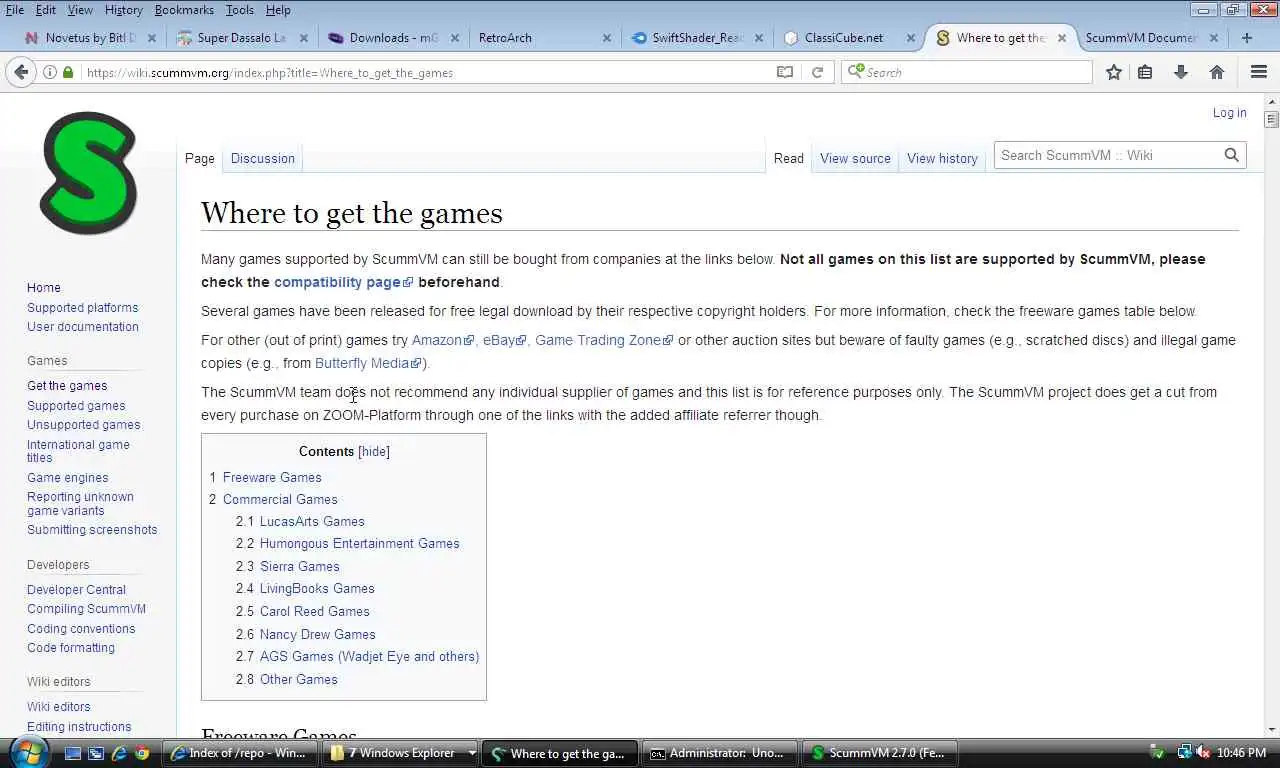The image size is (1280, 768).
Task: Switch to the Downloads - mG browser tab
Action: 394,38
